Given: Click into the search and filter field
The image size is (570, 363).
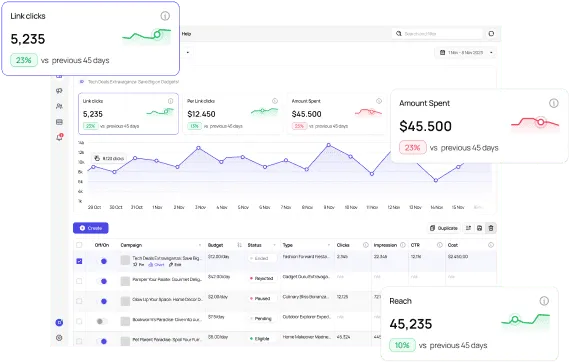Looking at the screenshot, I should 437,34.
